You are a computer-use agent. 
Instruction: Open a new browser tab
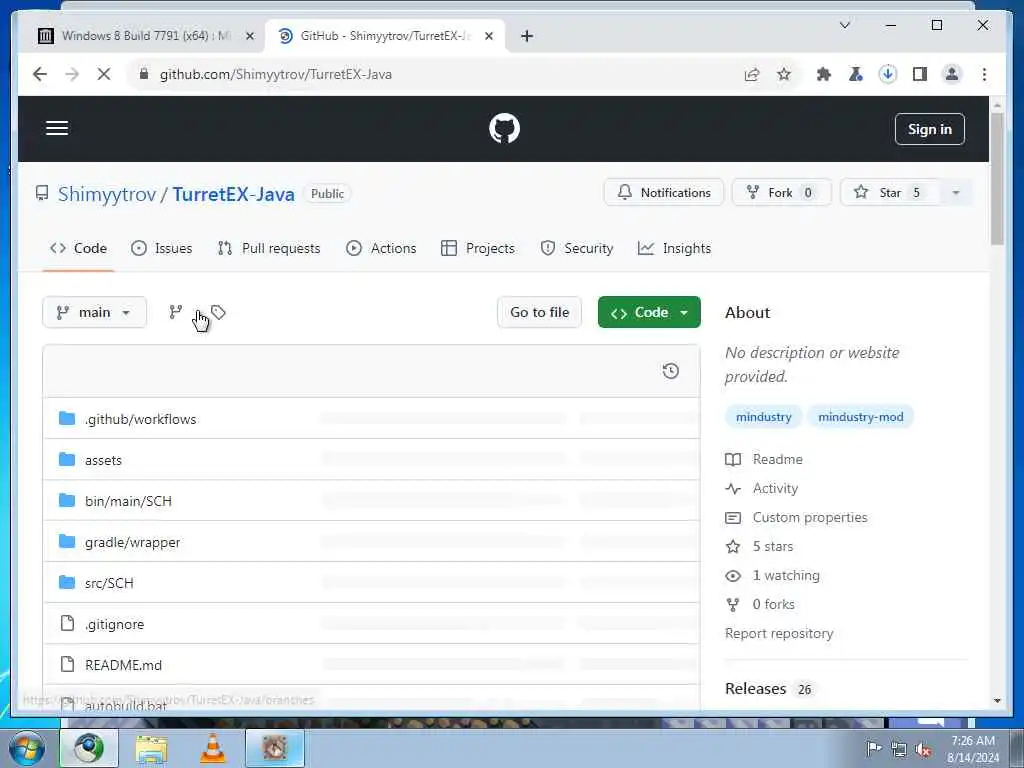(x=526, y=36)
